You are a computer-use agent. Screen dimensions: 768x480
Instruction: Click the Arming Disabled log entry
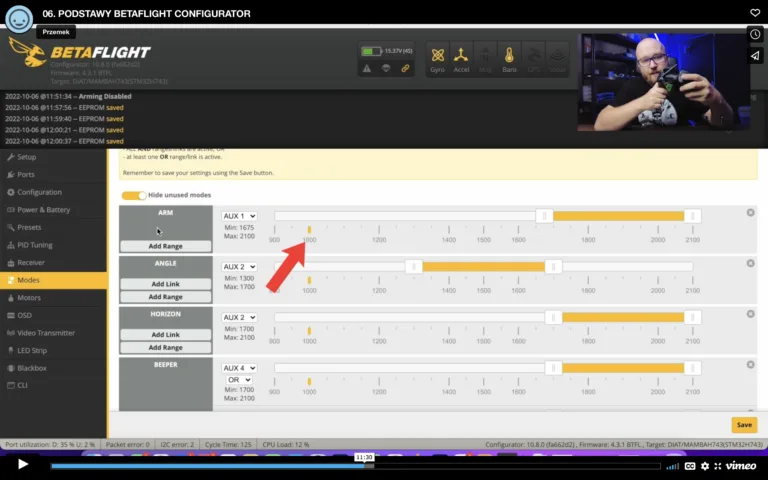[68, 96]
